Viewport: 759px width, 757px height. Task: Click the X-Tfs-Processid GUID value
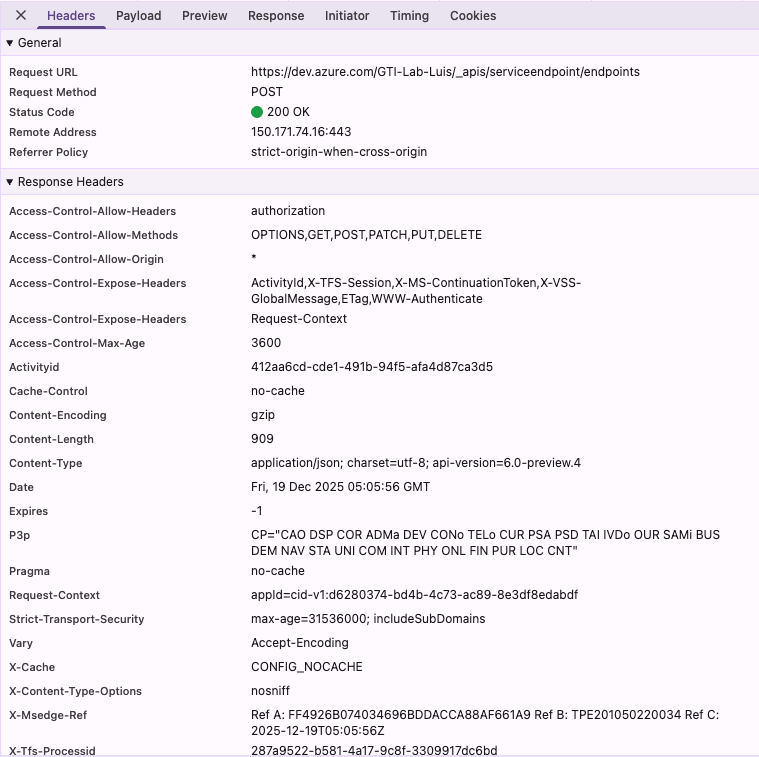pyautogui.click(x=374, y=751)
